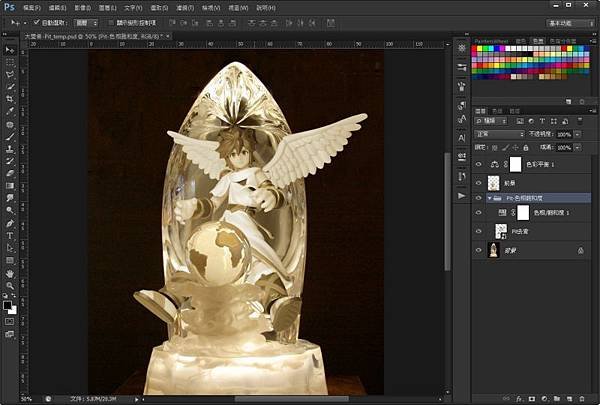
Task: Select the Rectangular Marquee tool
Action: point(10,62)
